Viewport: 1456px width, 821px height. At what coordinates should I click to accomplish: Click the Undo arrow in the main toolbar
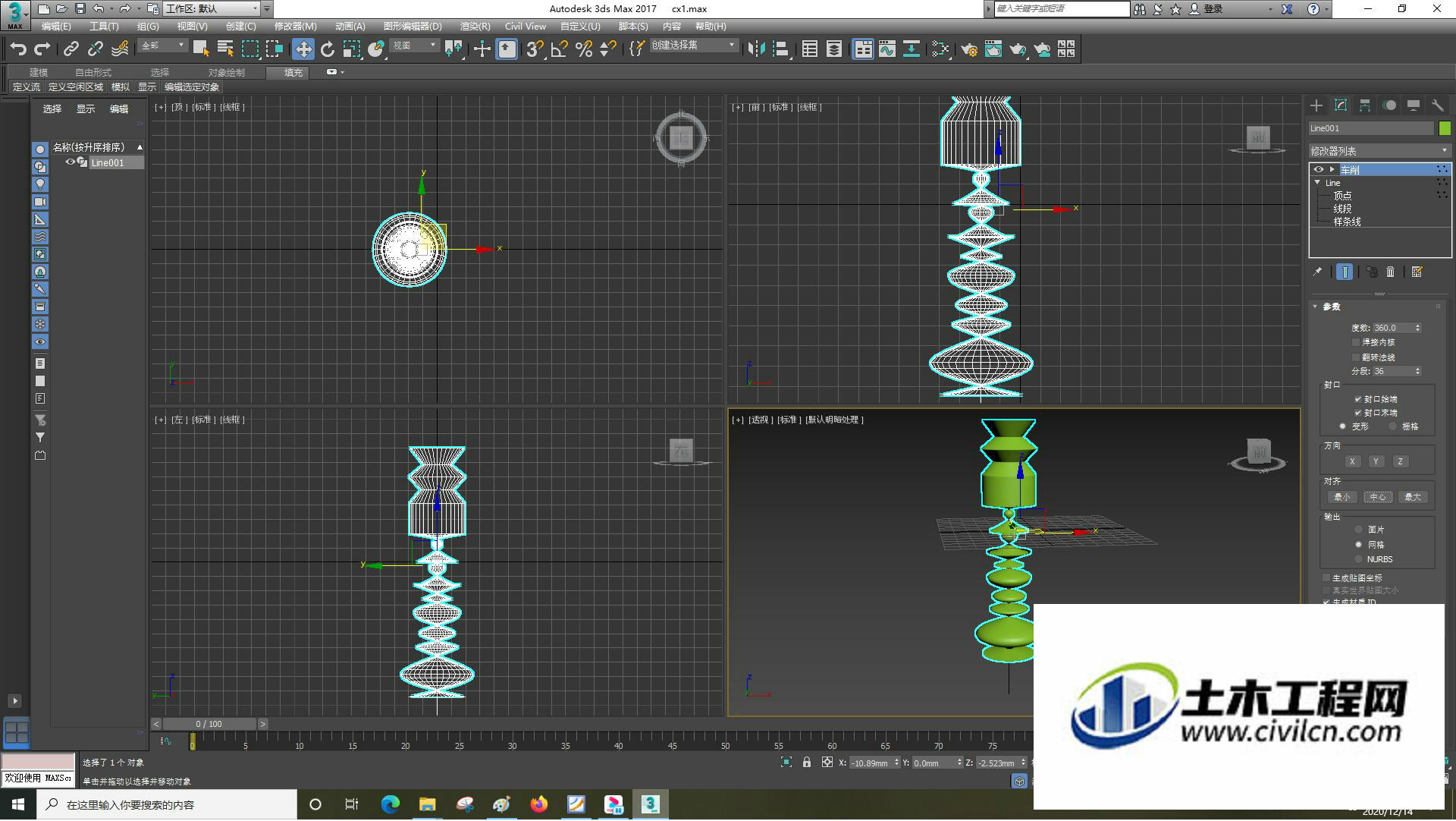pos(18,49)
